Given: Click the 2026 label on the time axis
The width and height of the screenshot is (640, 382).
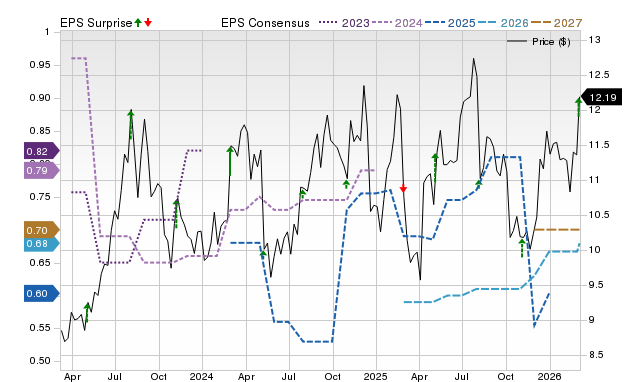Looking at the screenshot, I should (x=550, y=376).
